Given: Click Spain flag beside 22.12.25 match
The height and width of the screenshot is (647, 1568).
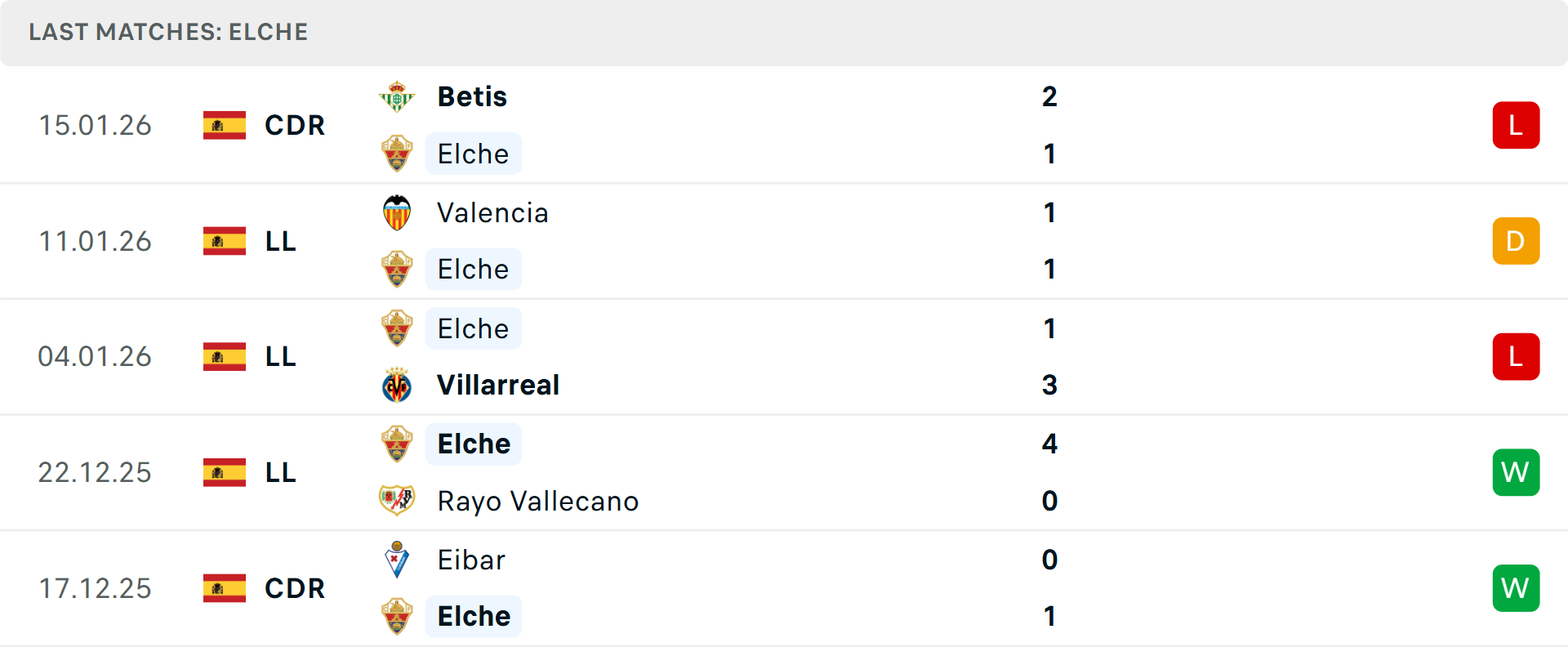Looking at the screenshot, I should (225, 472).
